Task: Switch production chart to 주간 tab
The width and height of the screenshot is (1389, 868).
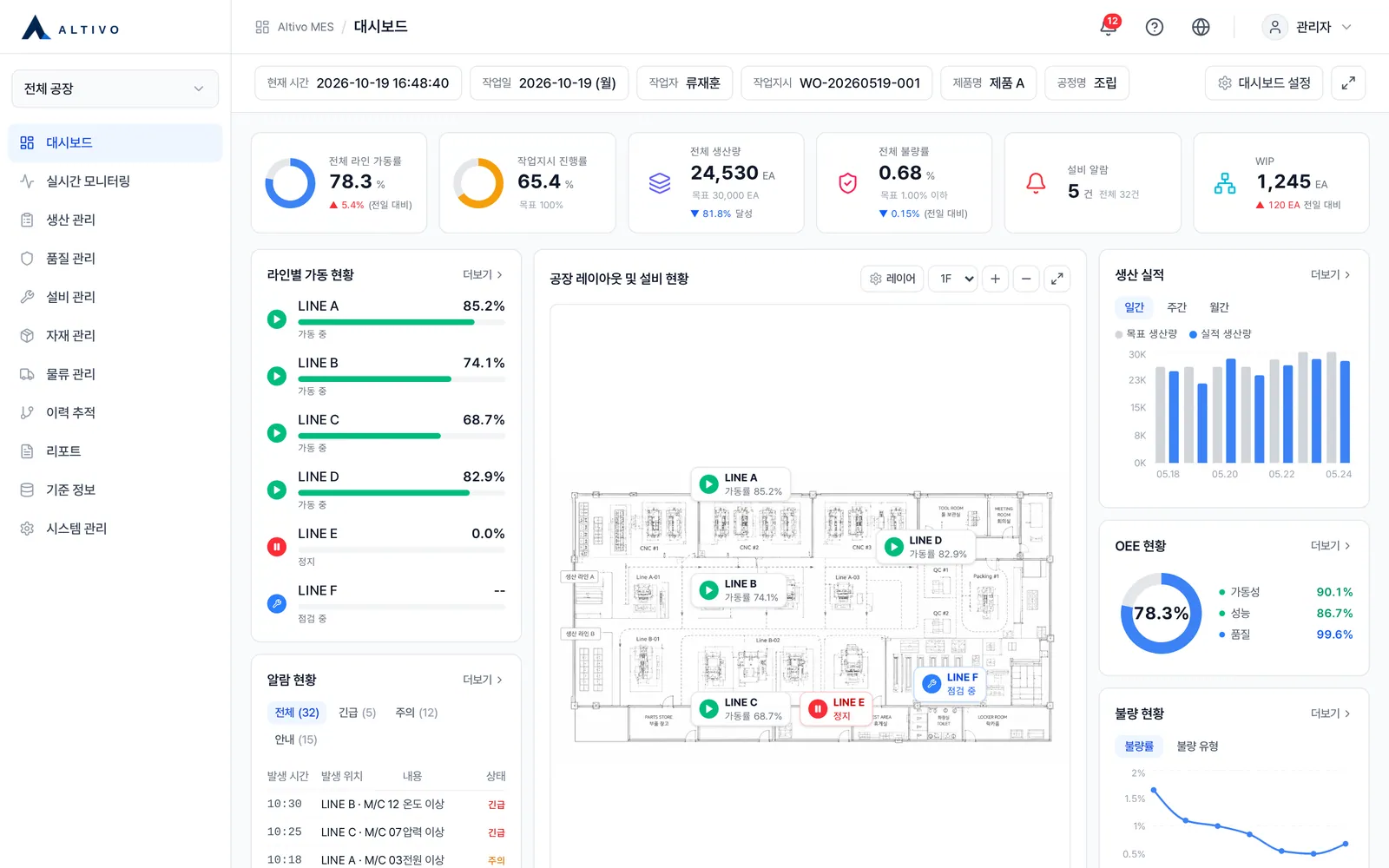Action: click(x=1176, y=307)
